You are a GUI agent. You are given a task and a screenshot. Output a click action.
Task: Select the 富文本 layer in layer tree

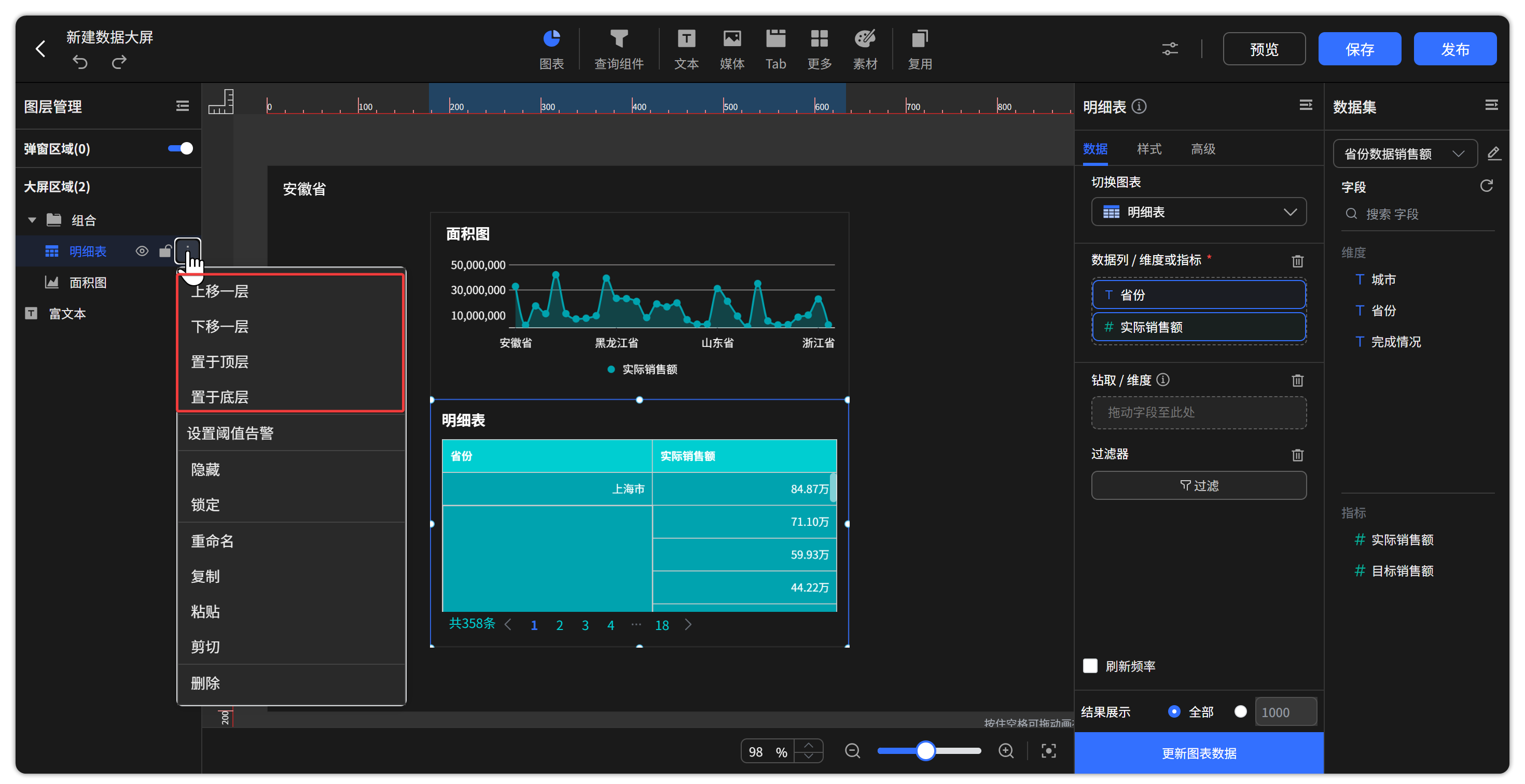[67, 314]
